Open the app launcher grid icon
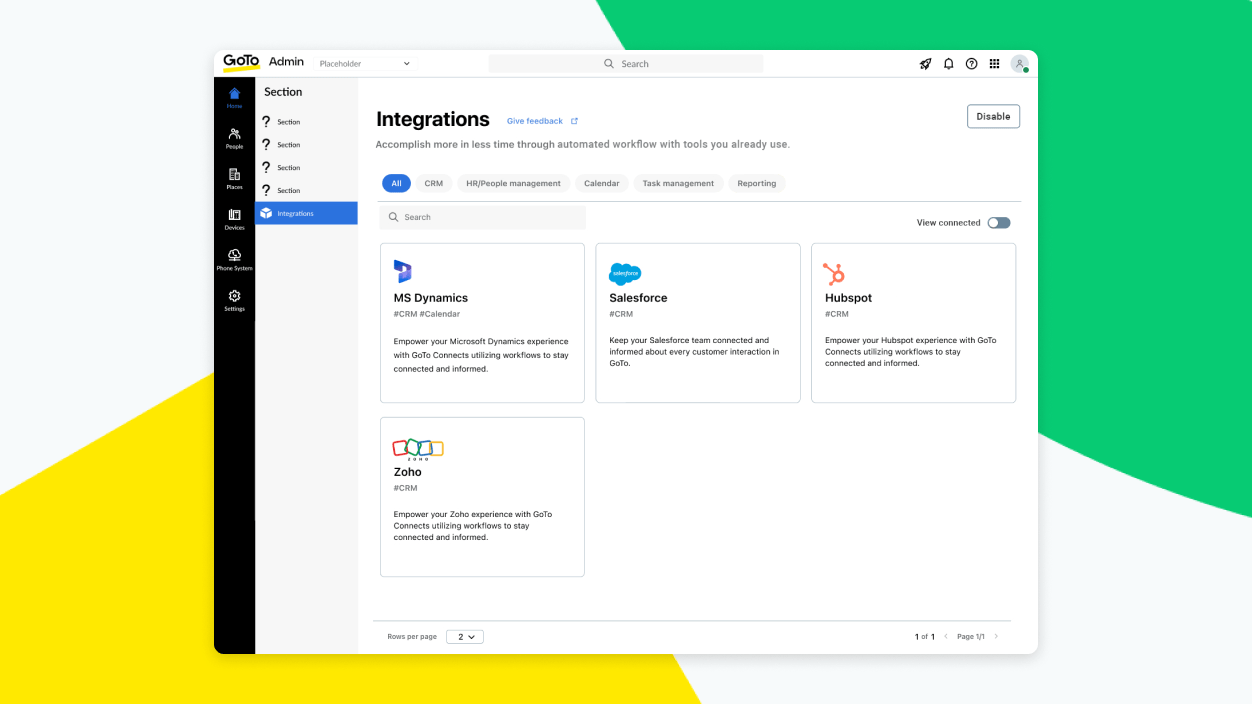 click(994, 63)
